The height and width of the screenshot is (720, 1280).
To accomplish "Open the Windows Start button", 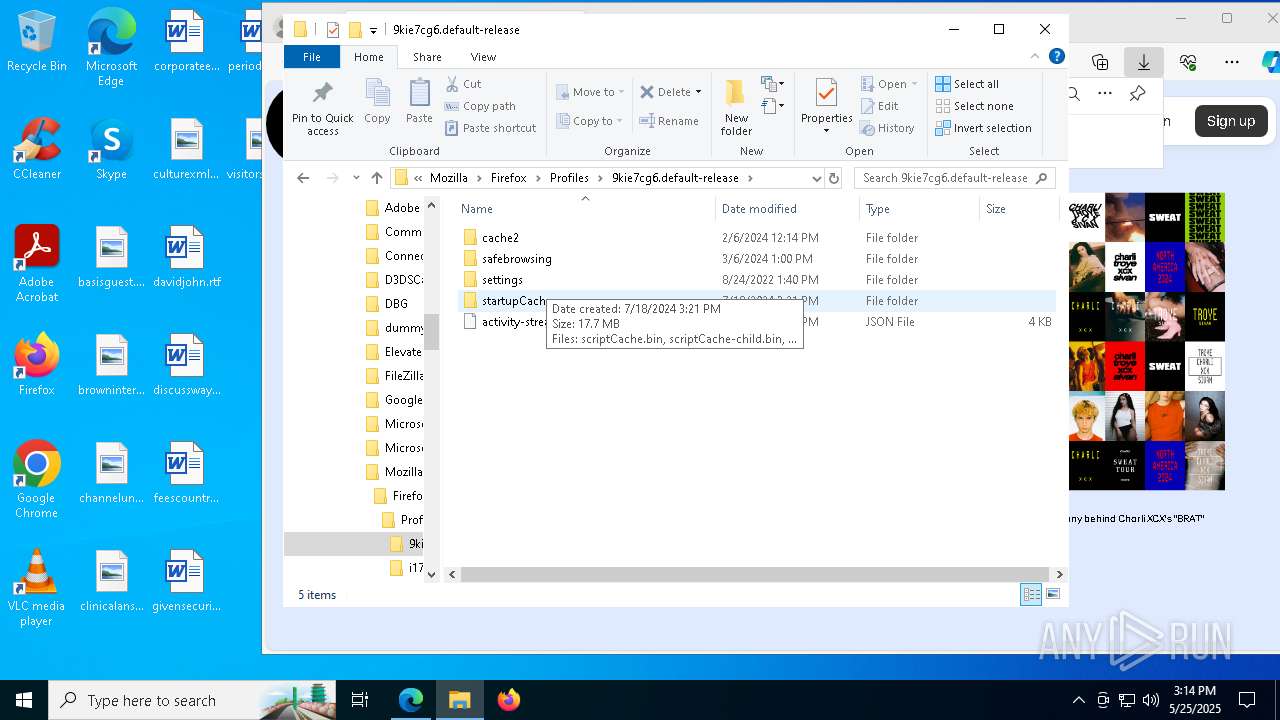I will coord(24,700).
